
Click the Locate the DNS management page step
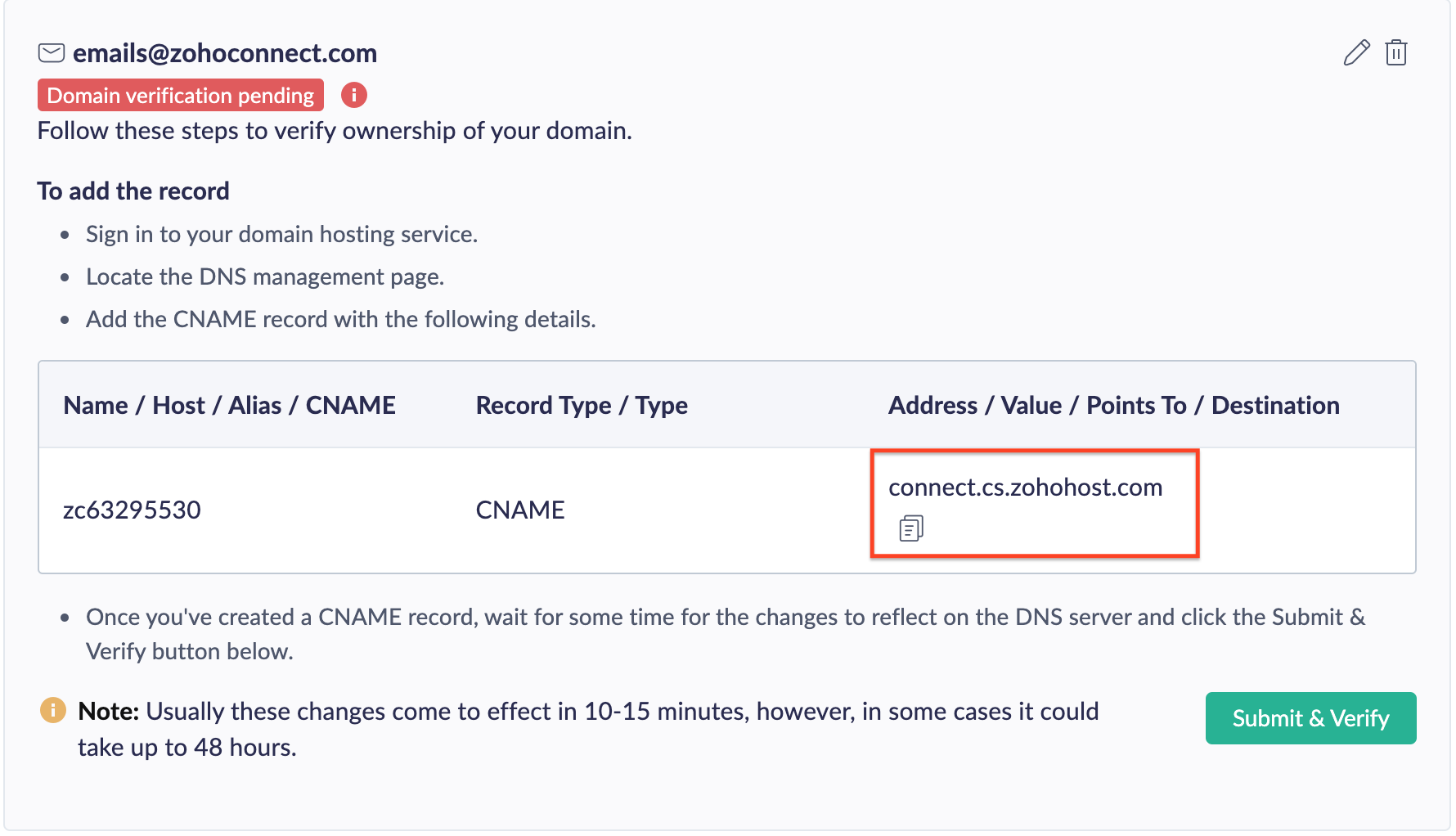265,277
